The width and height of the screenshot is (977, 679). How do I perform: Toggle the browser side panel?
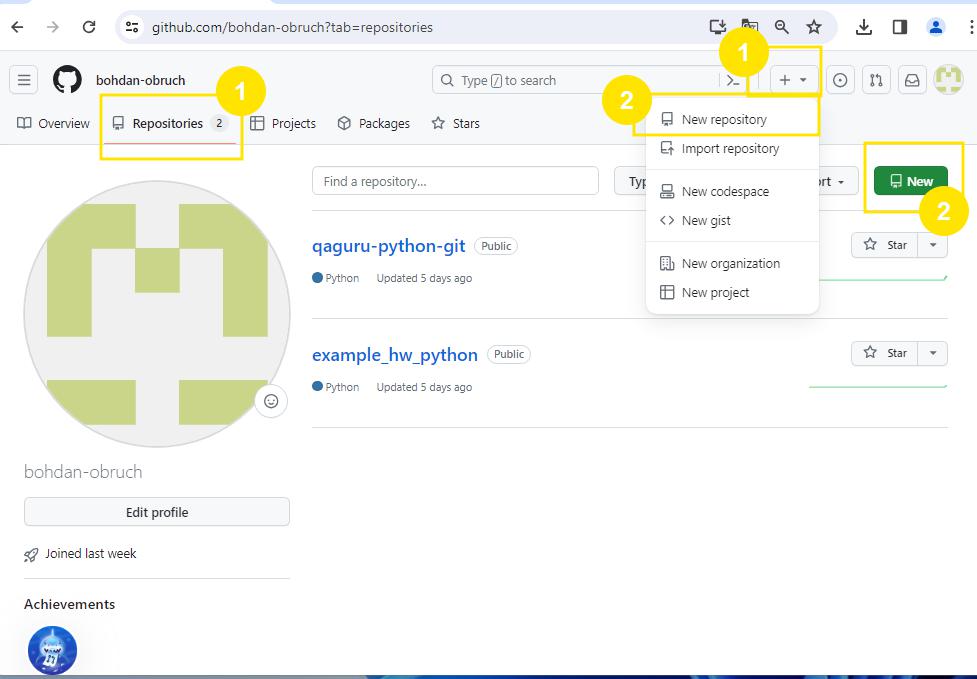pyautogui.click(x=900, y=27)
